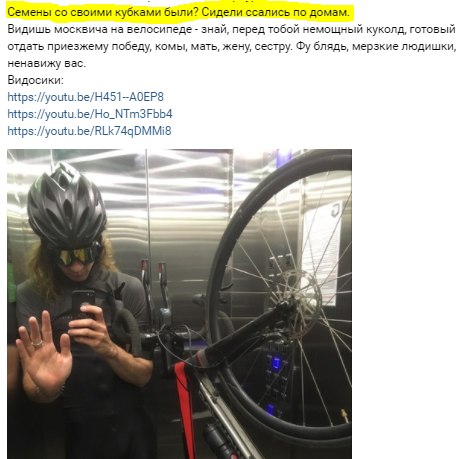Click the Видосики: label above the links
The width and height of the screenshot is (464, 459).
pos(35,80)
